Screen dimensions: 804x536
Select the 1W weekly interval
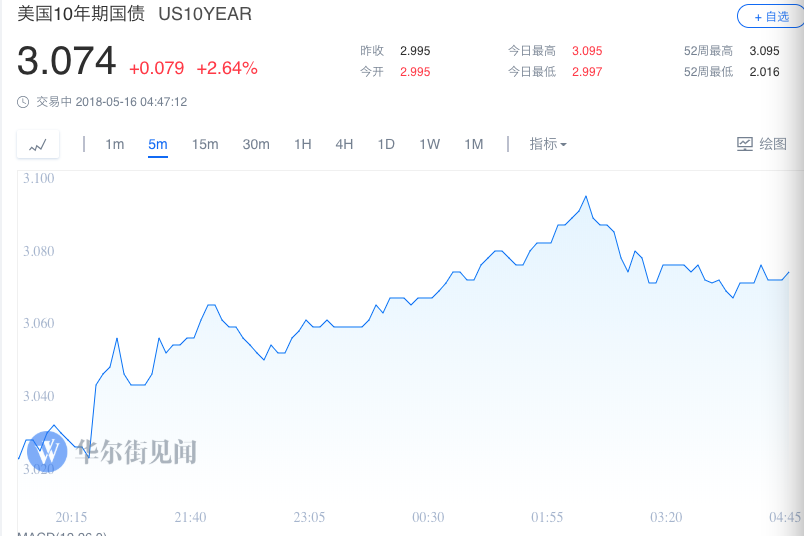pos(429,144)
